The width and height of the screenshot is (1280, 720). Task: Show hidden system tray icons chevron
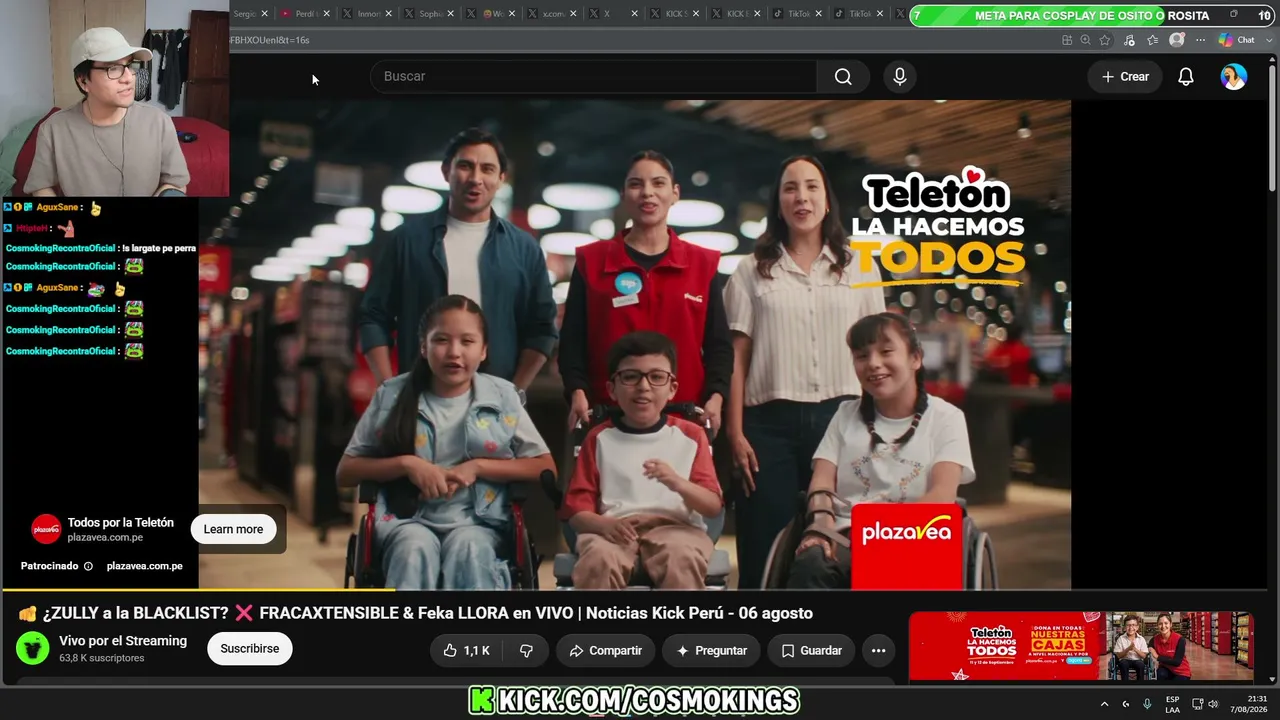pos(1104,704)
